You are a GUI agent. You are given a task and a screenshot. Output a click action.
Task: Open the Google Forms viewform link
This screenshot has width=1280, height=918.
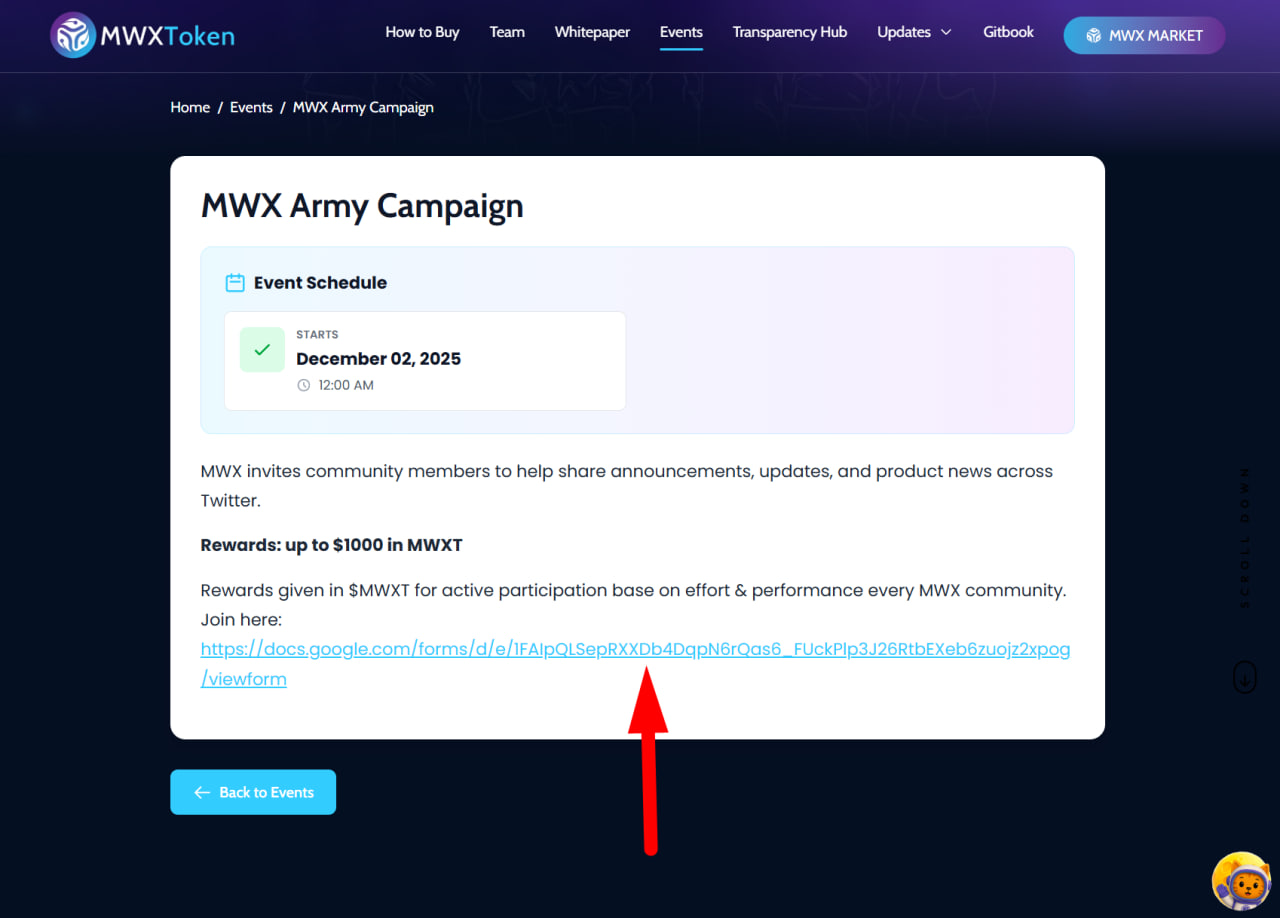pyautogui.click(x=635, y=650)
